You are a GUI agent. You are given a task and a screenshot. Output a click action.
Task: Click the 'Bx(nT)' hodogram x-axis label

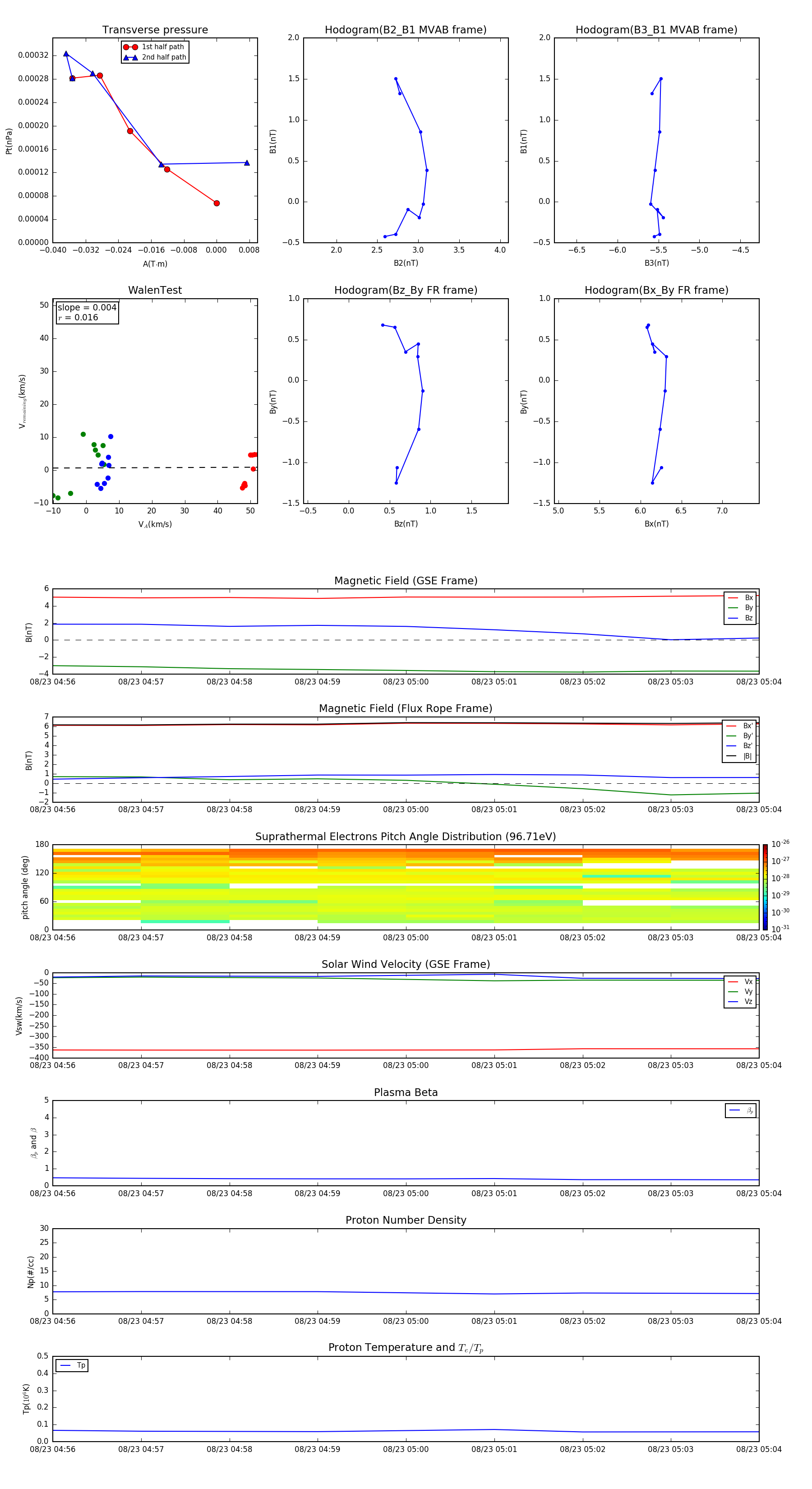[656, 524]
